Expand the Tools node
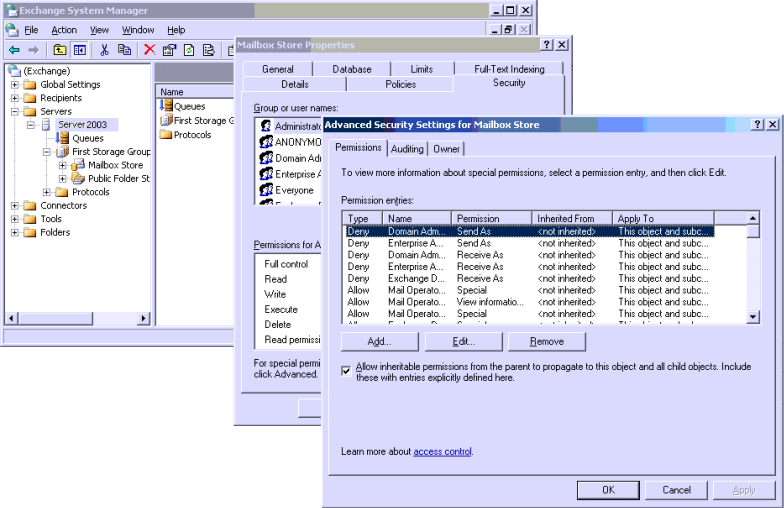784x508 pixels. (x=15, y=219)
